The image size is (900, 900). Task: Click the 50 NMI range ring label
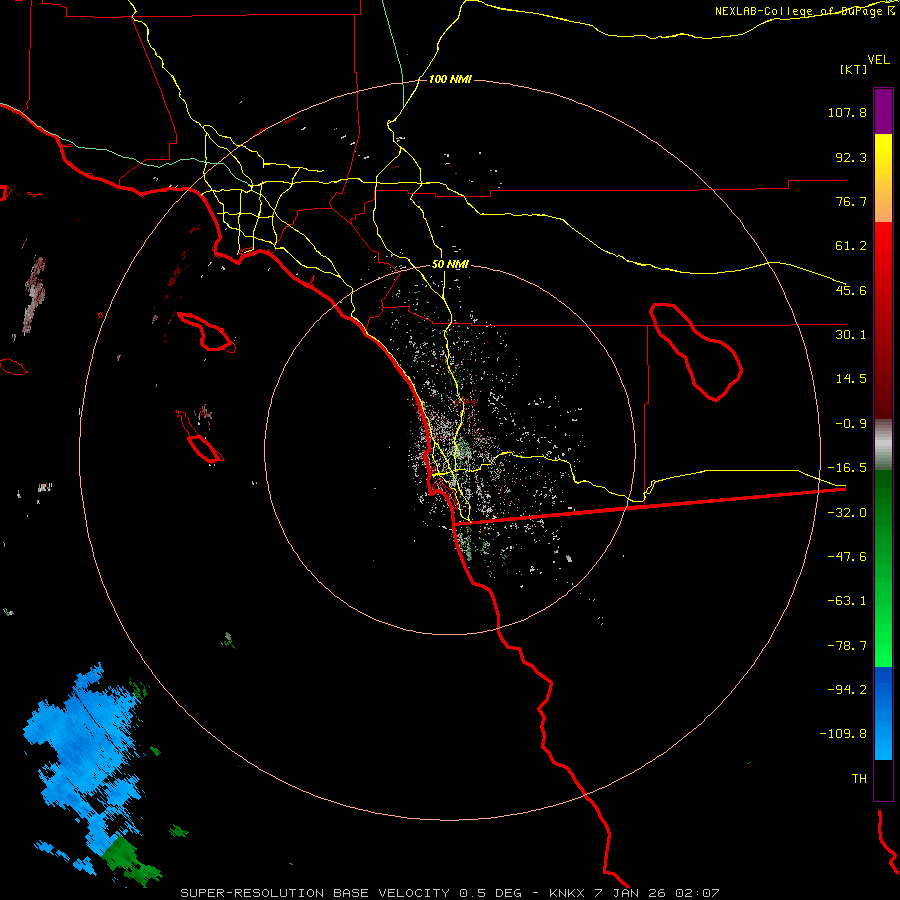[x=450, y=265]
